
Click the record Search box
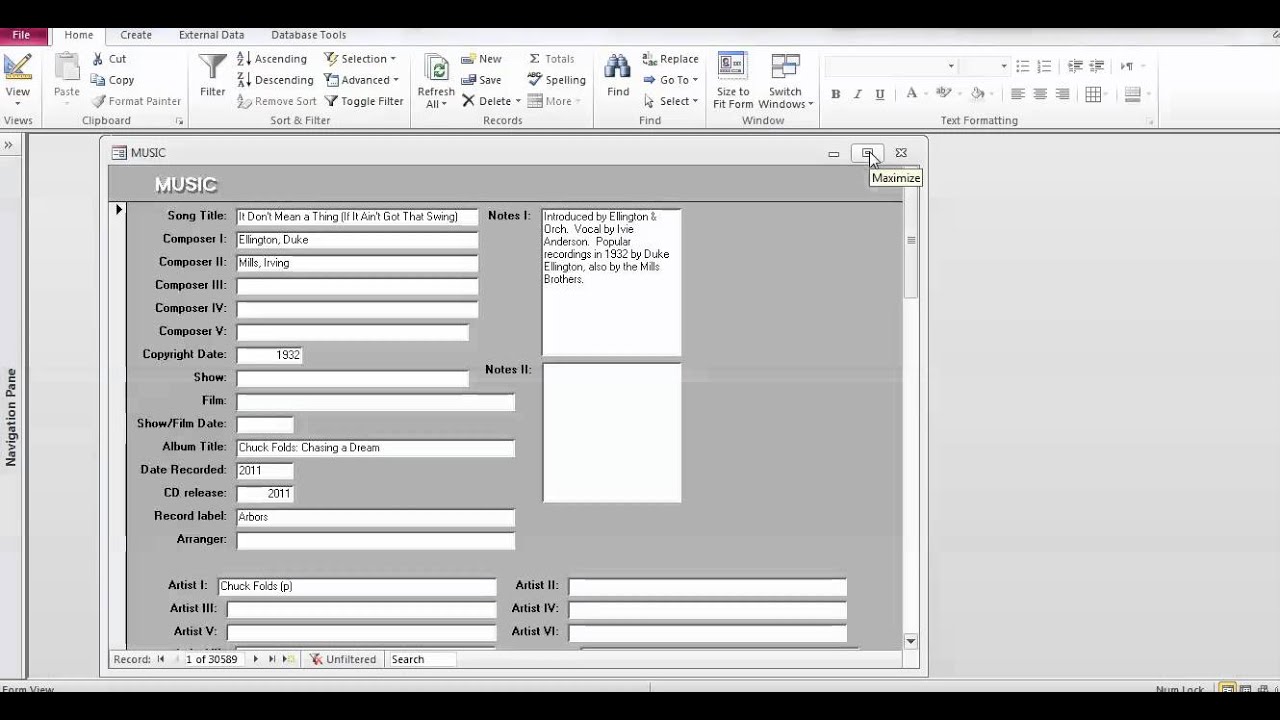tap(421, 659)
